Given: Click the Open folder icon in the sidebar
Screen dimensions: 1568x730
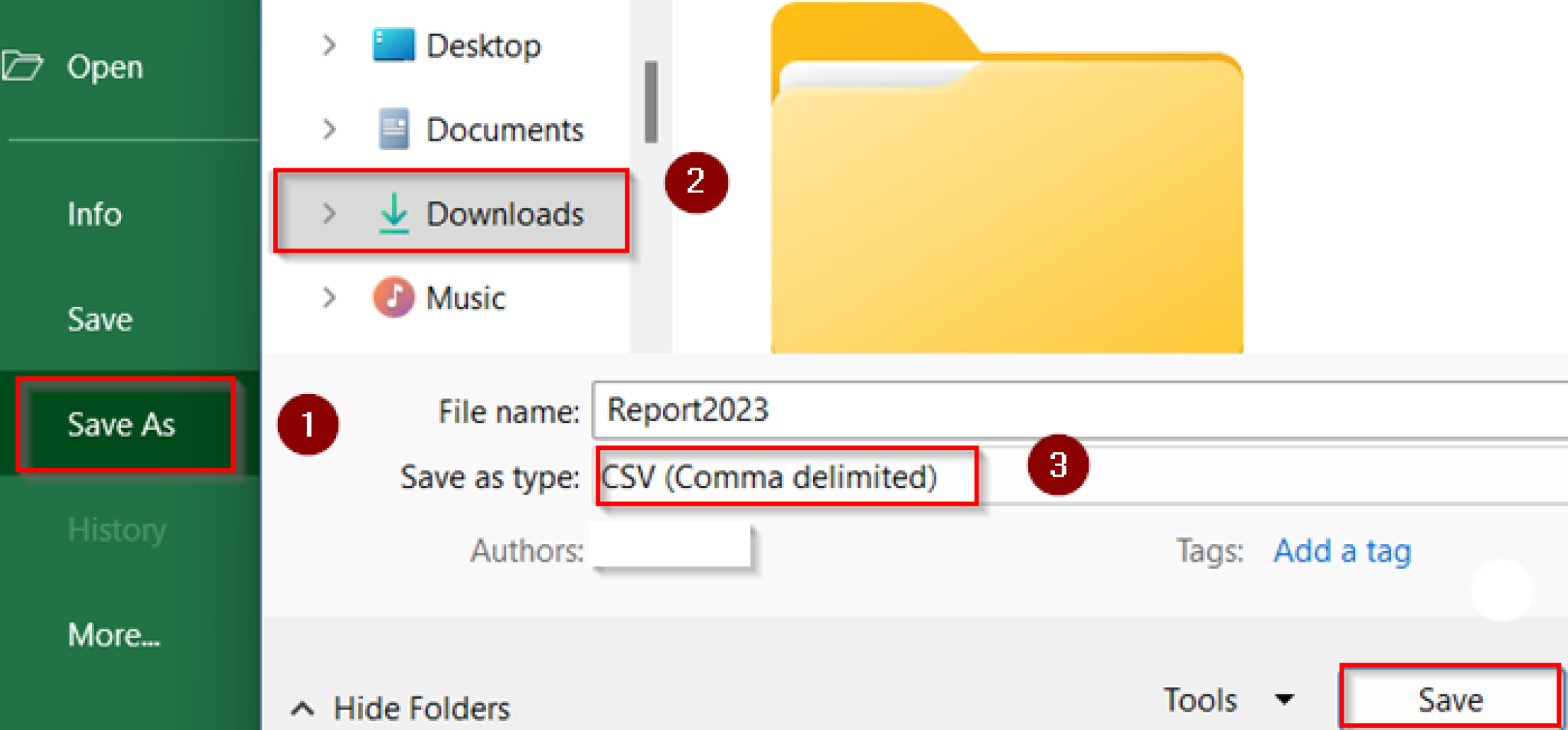Looking at the screenshot, I should point(25,66).
